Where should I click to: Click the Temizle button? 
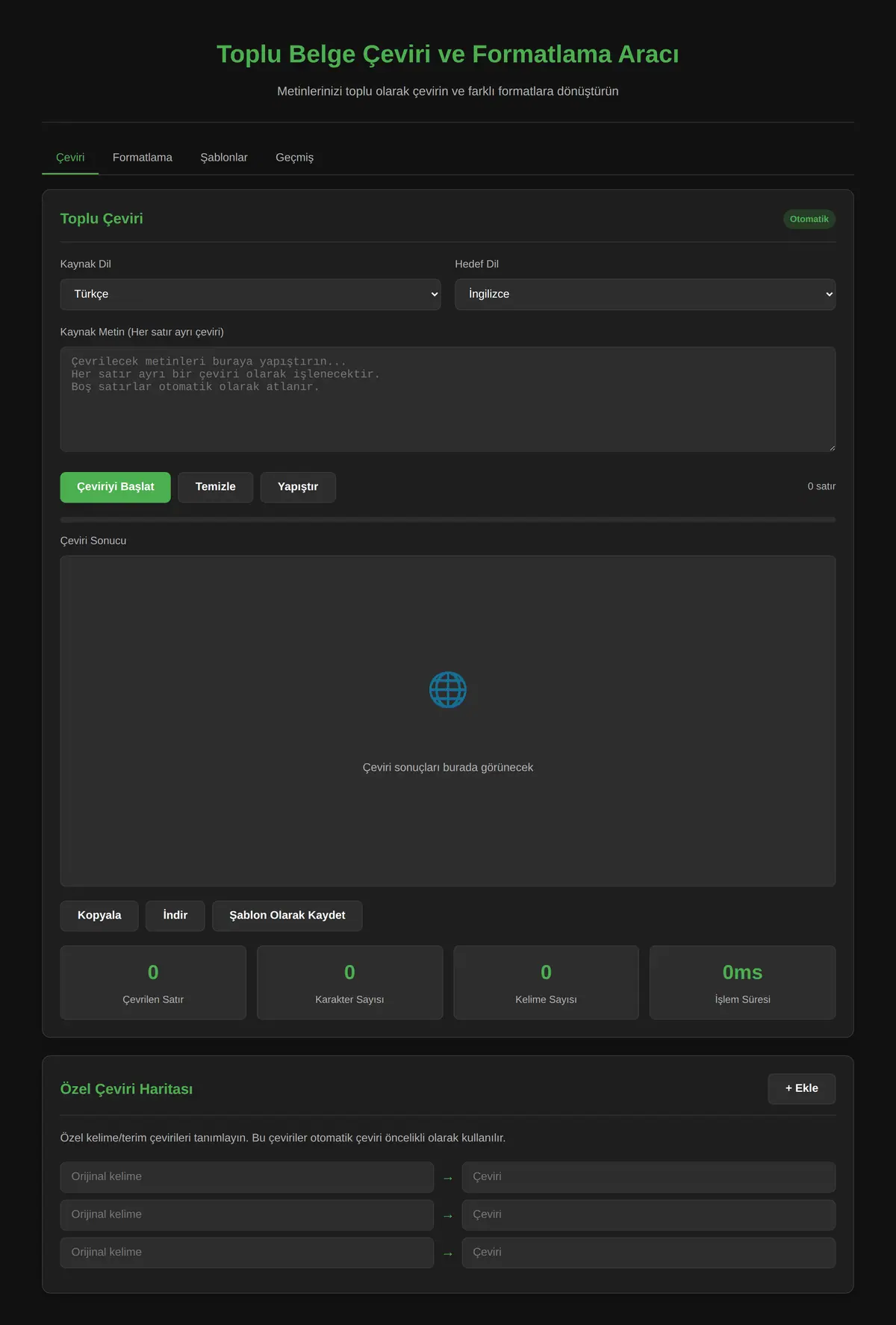pos(216,487)
